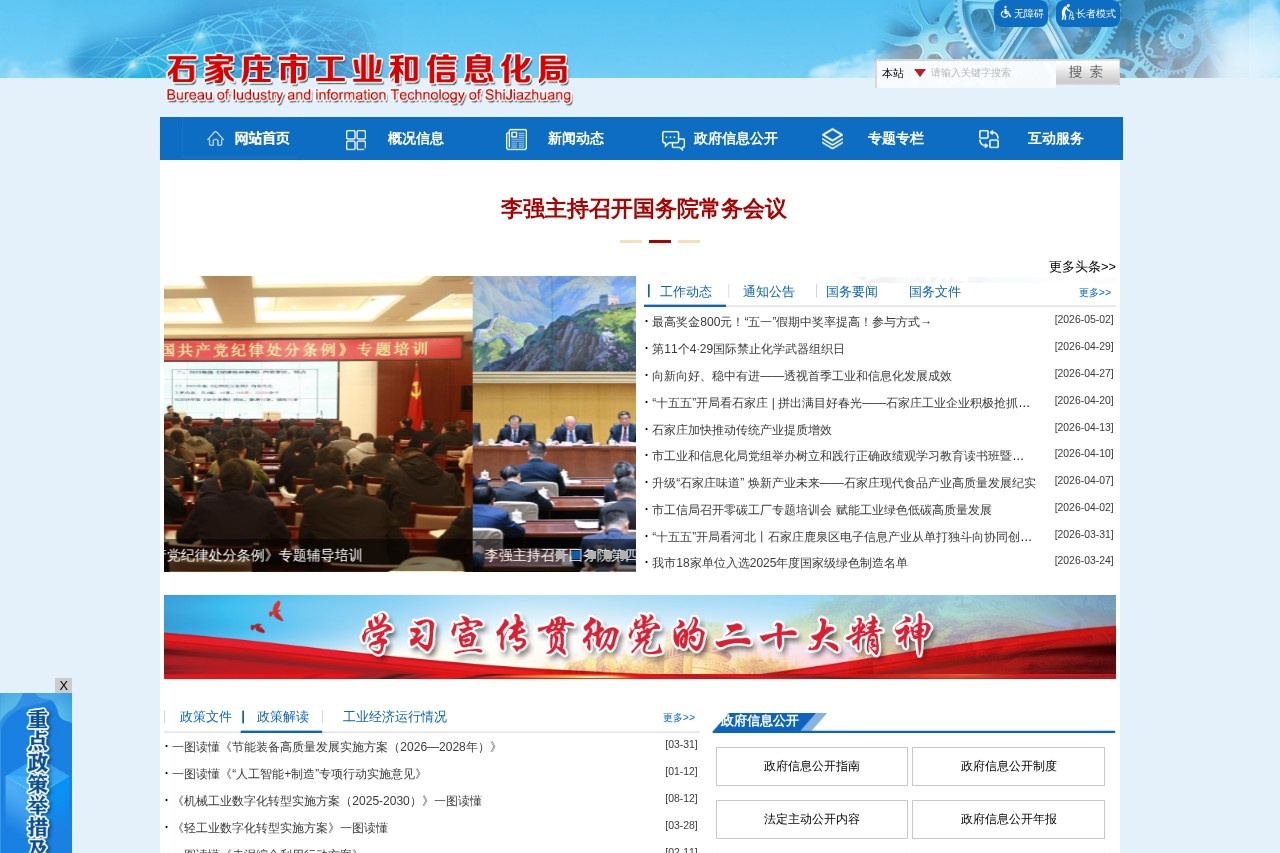Open news 最高奖金800元 五一假期中奖率提高
The height and width of the screenshot is (853, 1280).
point(792,322)
